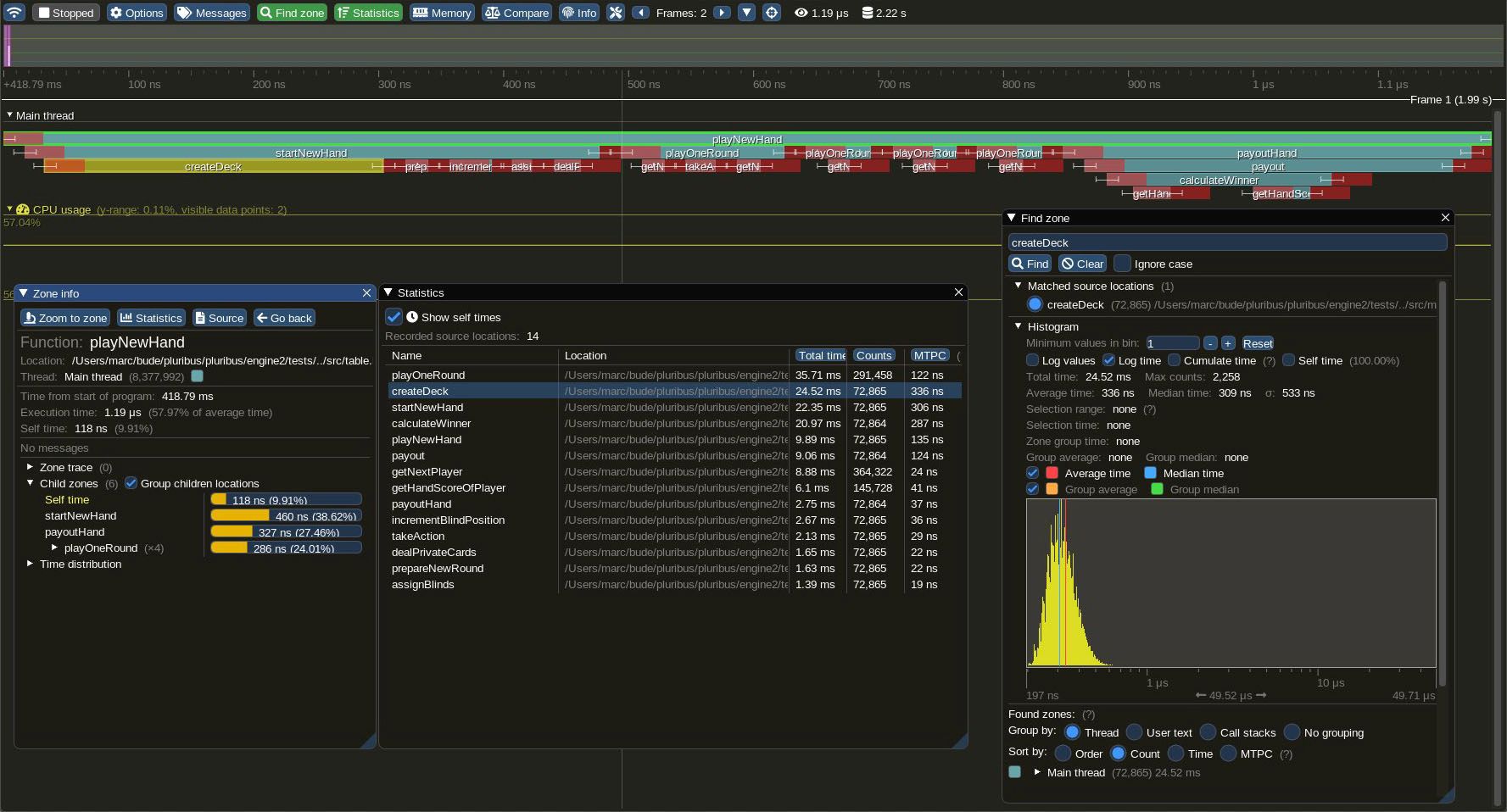Image resolution: width=1507 pixels, height=812 pixels.
Task: Select Call stacks grouping option
Action: click(x=1206, y=732)
